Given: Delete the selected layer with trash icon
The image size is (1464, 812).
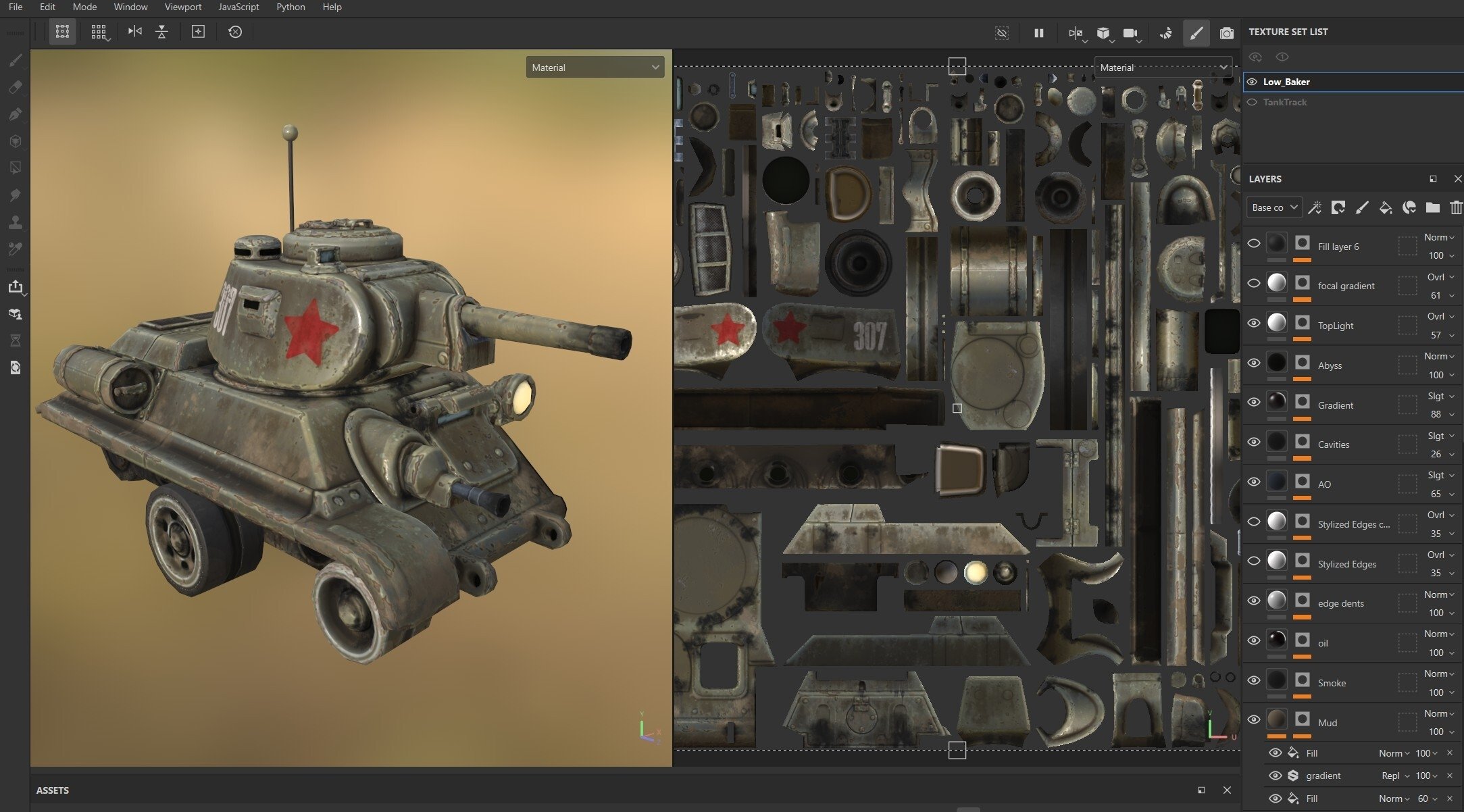Looking at the screenshot, I should click(x=1455, y=207).
